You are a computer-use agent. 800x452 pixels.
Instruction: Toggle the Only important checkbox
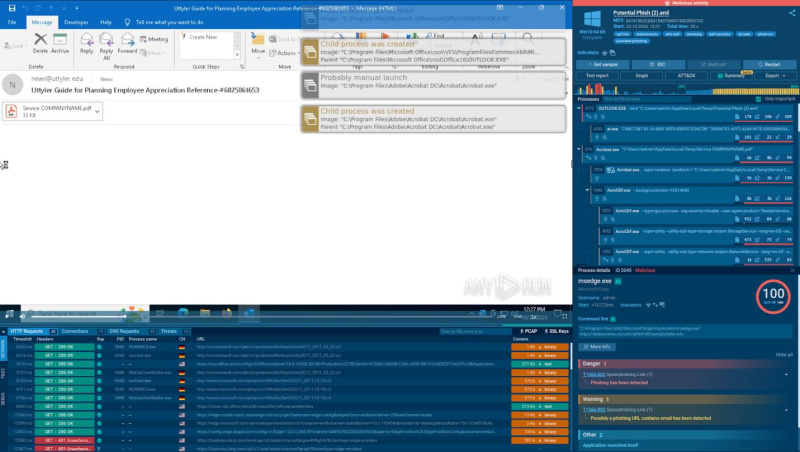(760, 99)
